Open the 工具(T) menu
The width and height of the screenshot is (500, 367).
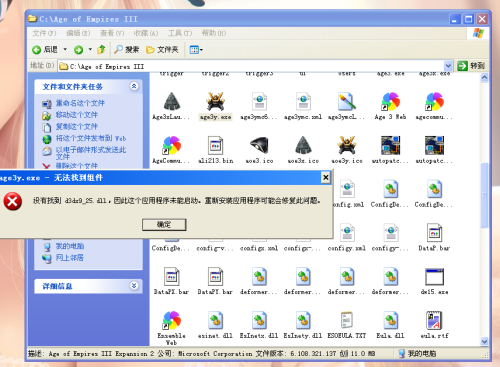pyautogui.click(x=180, y=33)
